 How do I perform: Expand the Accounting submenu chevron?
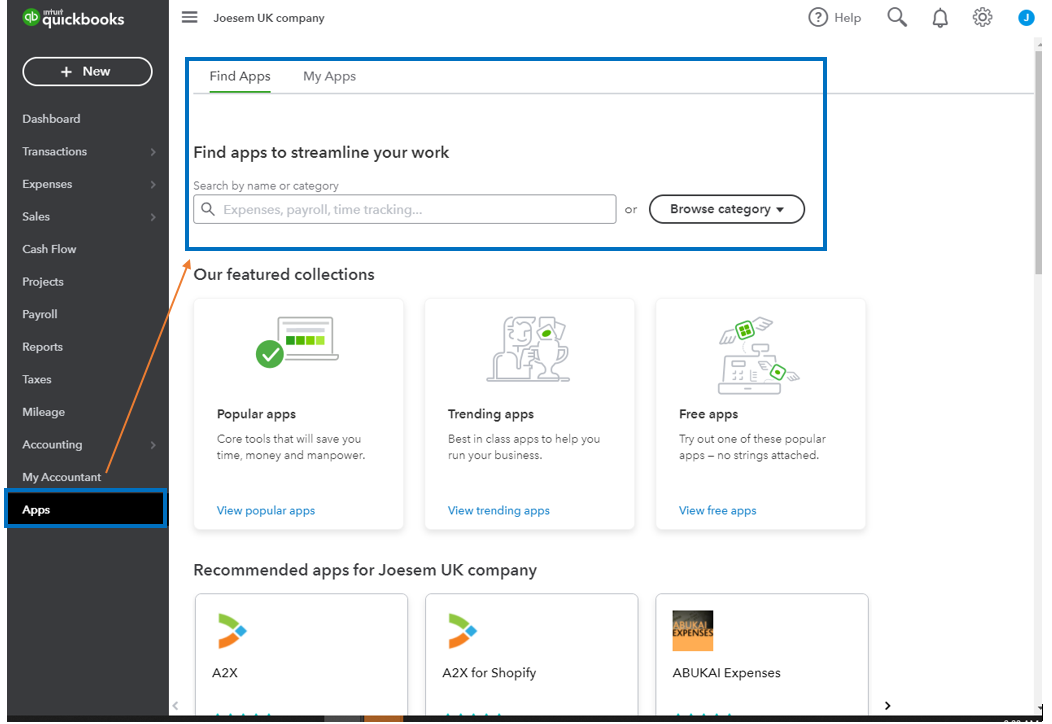click(x=153, y=445)
